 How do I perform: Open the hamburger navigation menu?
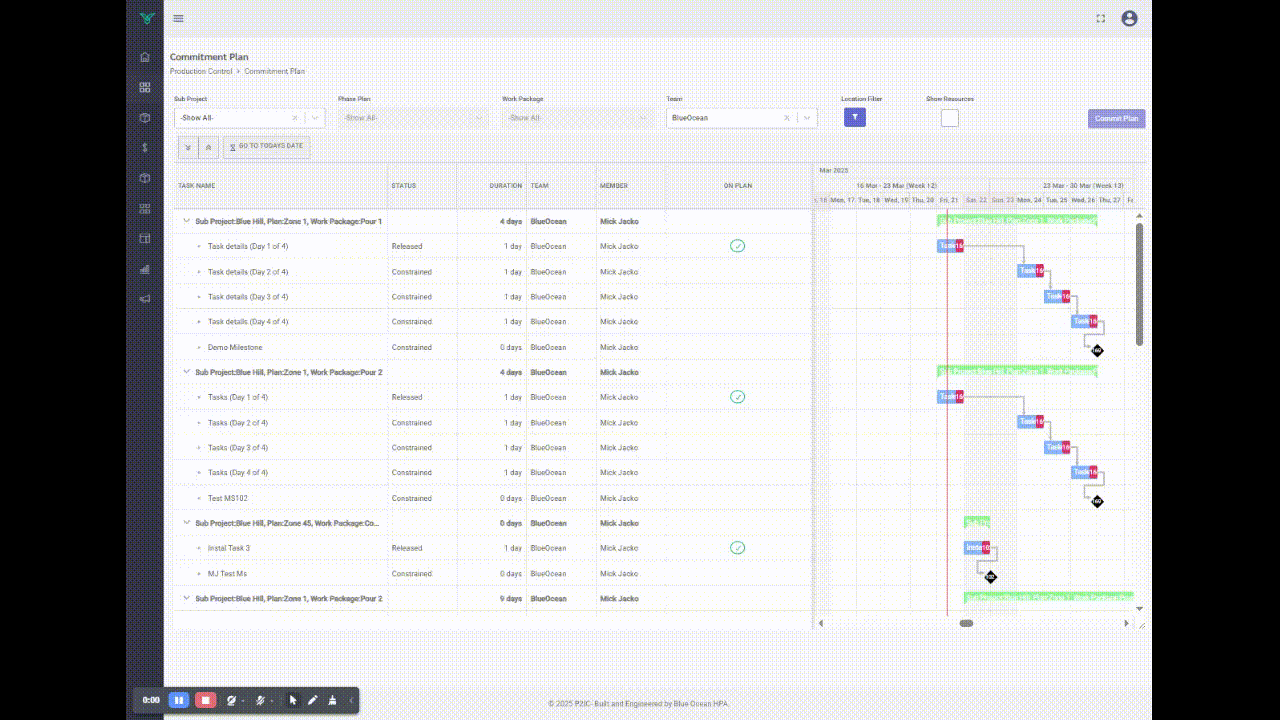coord(178,18)
